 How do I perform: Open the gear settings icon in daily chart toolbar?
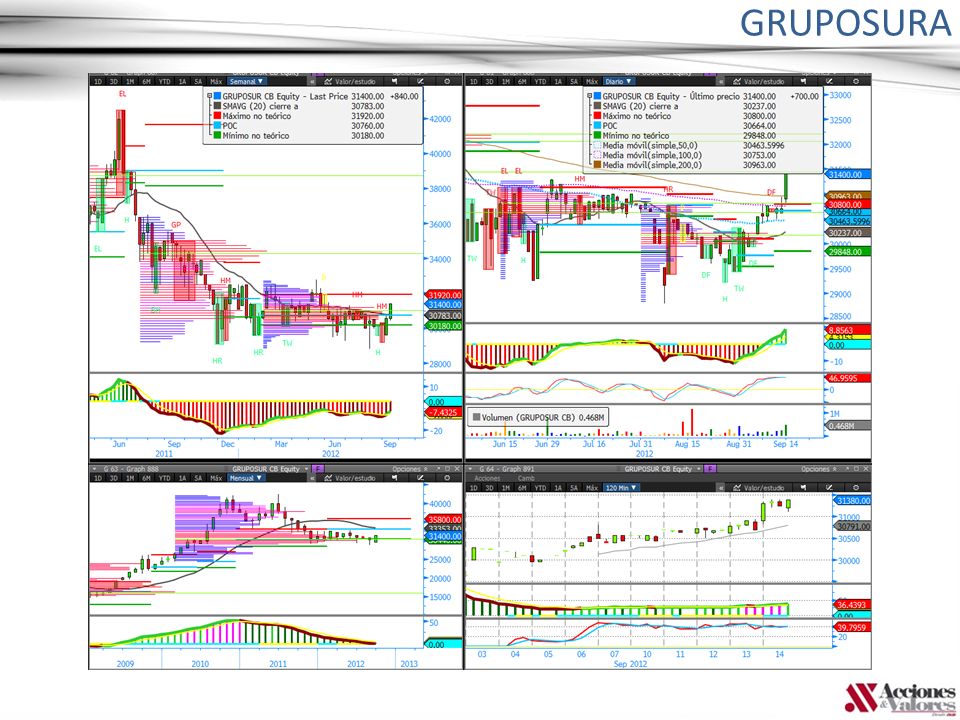(856, 81)
